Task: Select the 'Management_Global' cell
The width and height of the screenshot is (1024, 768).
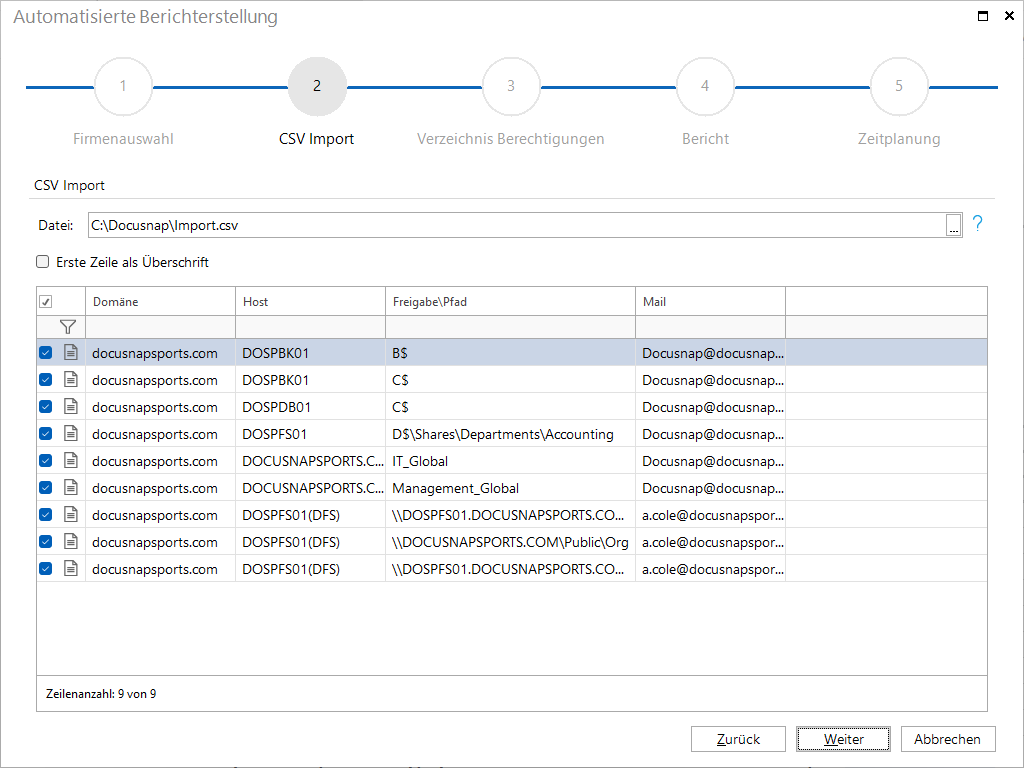Action: coord(510,487)
